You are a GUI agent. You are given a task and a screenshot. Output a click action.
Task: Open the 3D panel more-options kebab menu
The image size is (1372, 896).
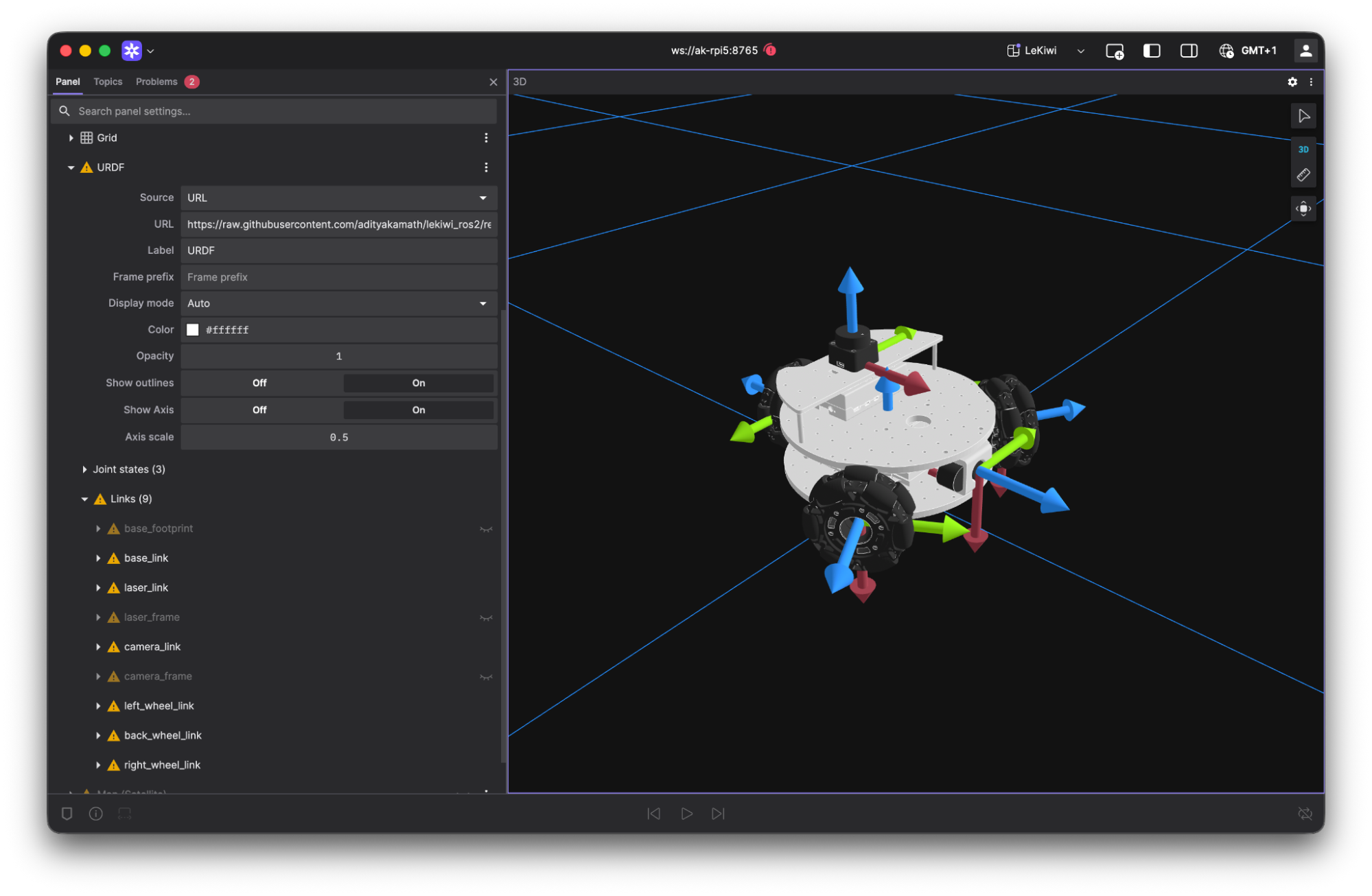pos(1312,82)
